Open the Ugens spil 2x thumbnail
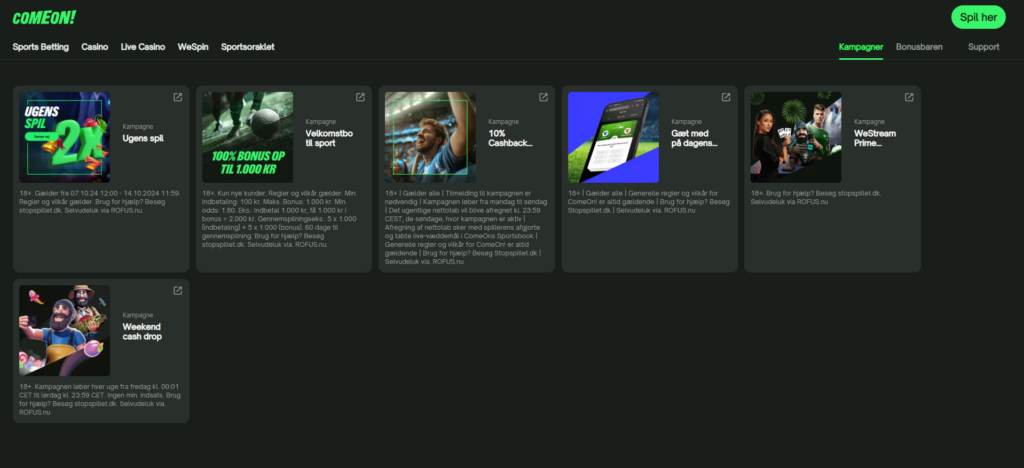The image size is (1024, 468). click(65, 137)
